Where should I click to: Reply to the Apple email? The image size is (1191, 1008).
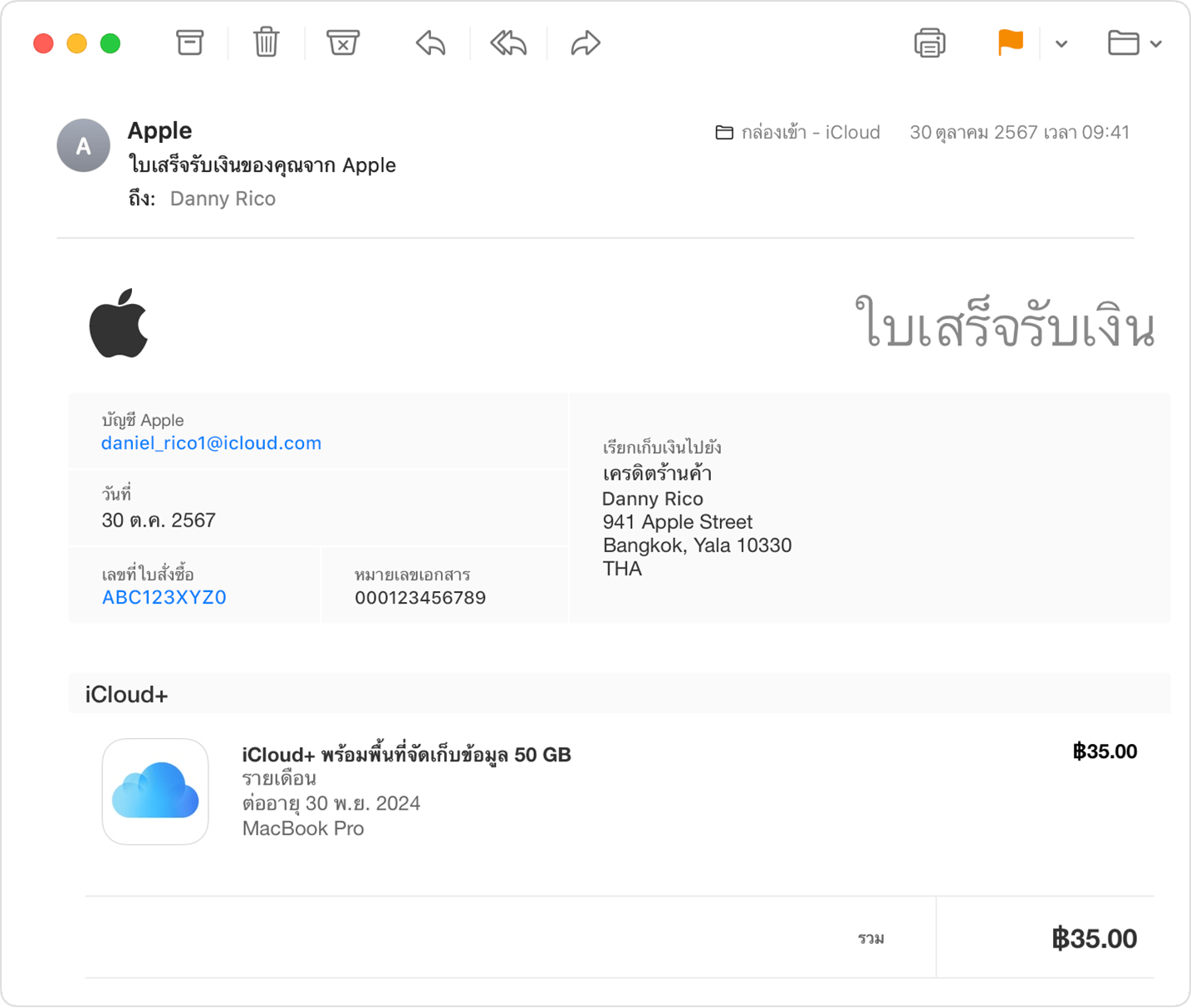430,42
